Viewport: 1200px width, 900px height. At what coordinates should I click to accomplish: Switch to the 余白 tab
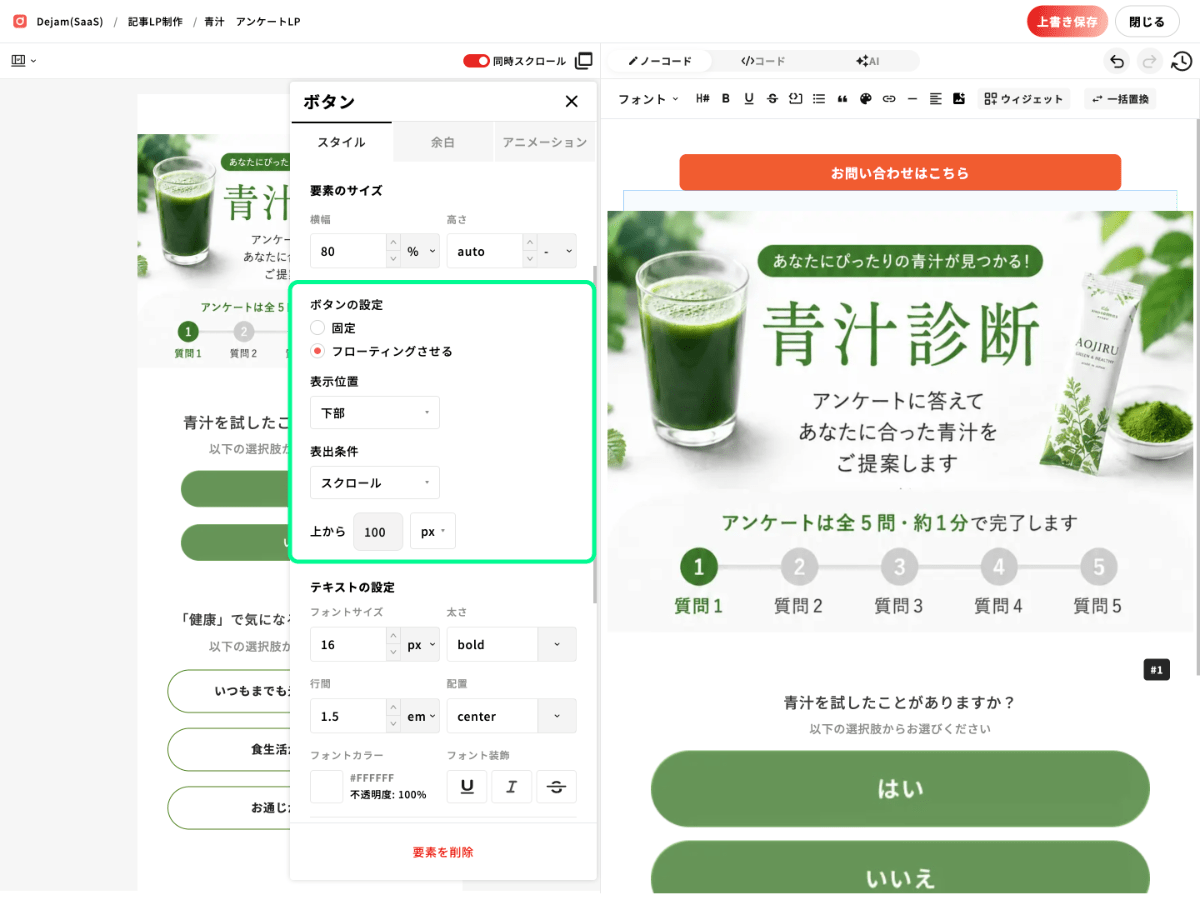click(443, 142)
